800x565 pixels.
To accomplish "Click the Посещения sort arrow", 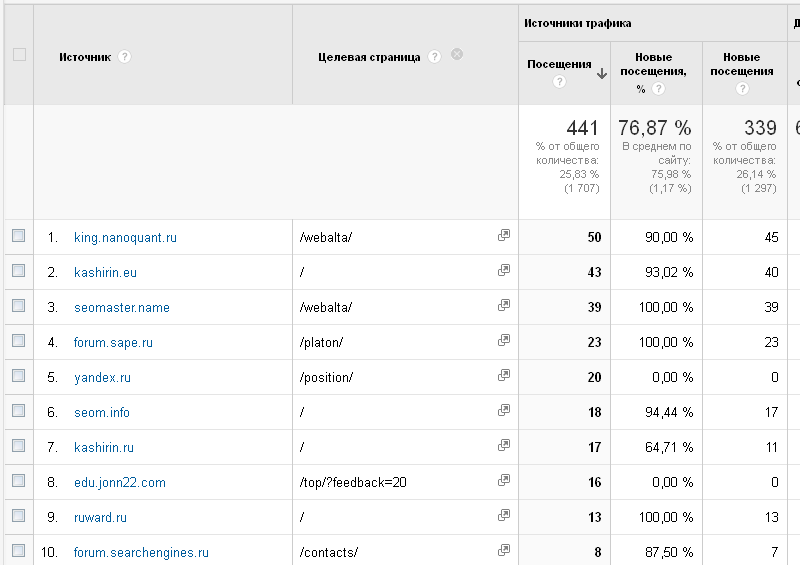I will click(602, 73).
